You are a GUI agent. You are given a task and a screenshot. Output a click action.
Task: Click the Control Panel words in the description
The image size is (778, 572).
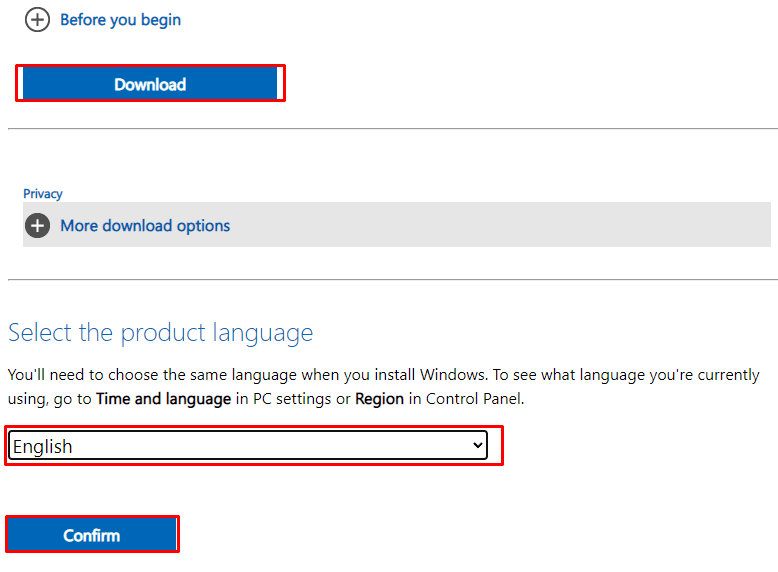point(474,399)
